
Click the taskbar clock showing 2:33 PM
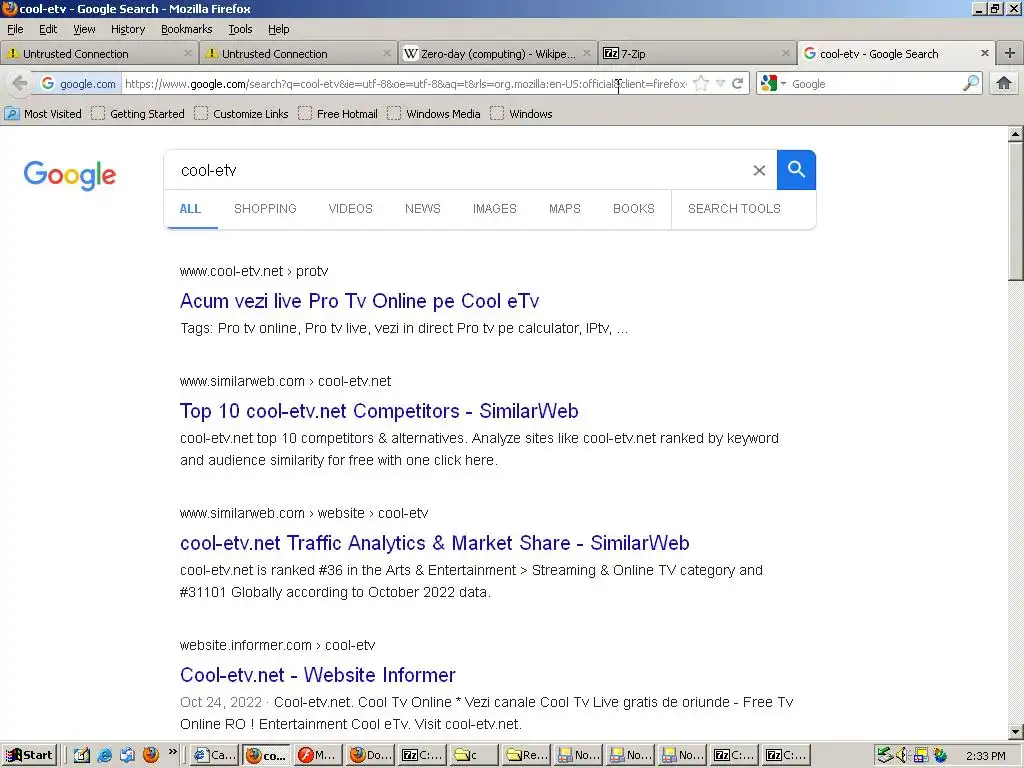985,756
